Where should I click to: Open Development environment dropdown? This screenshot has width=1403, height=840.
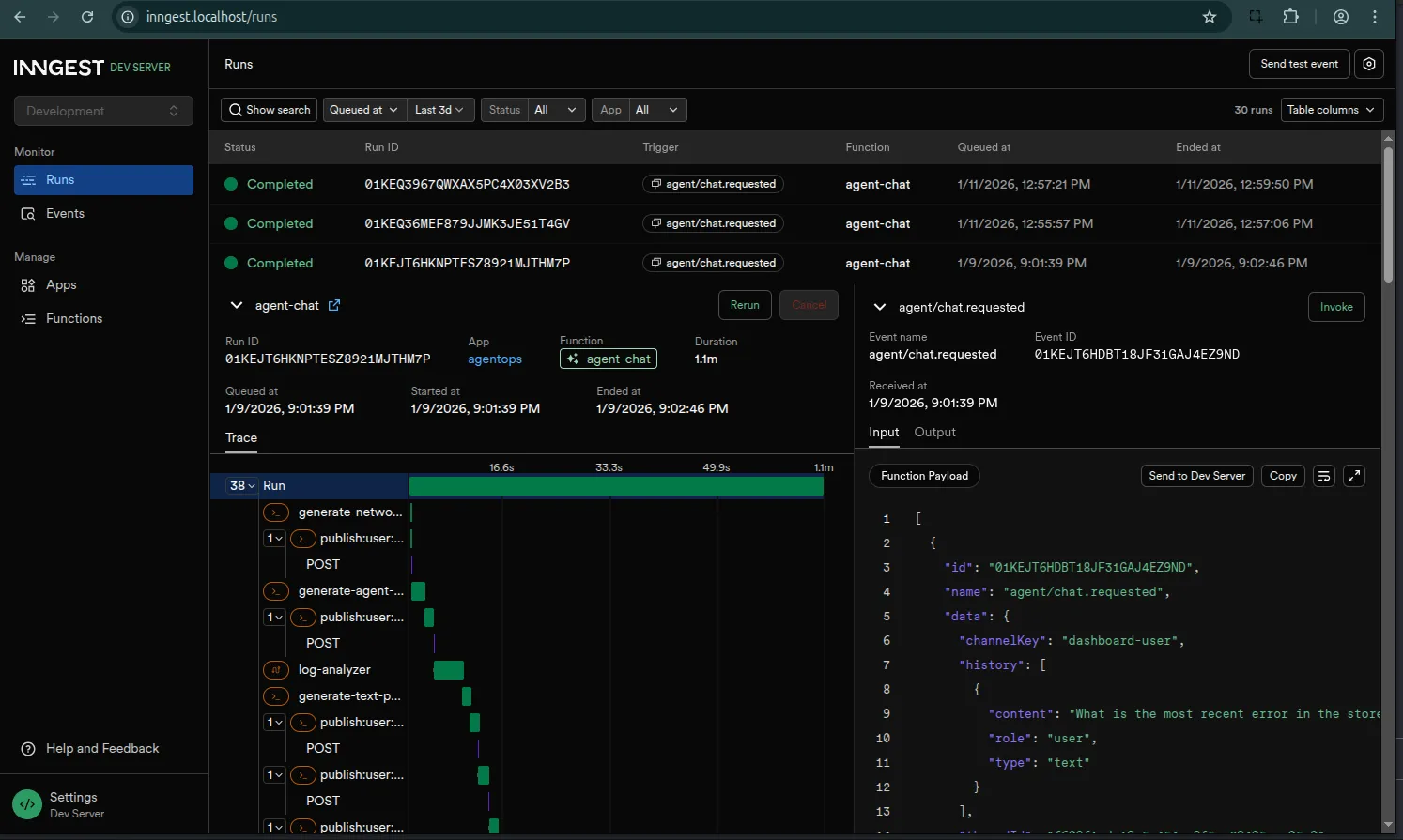click(103, 111)
